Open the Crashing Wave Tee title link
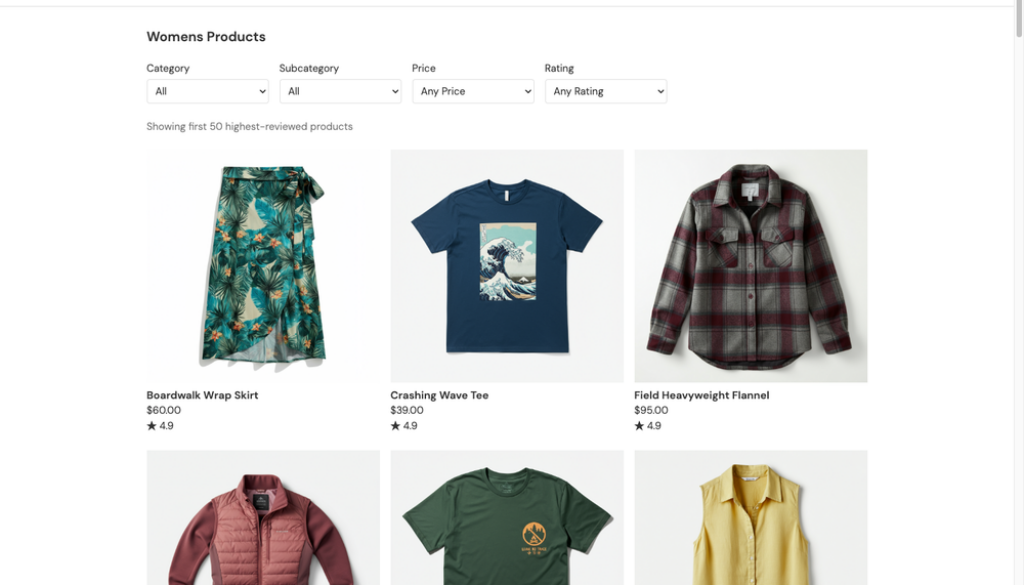The height and width of the screenshot is (585, 1024). [439, 395]
